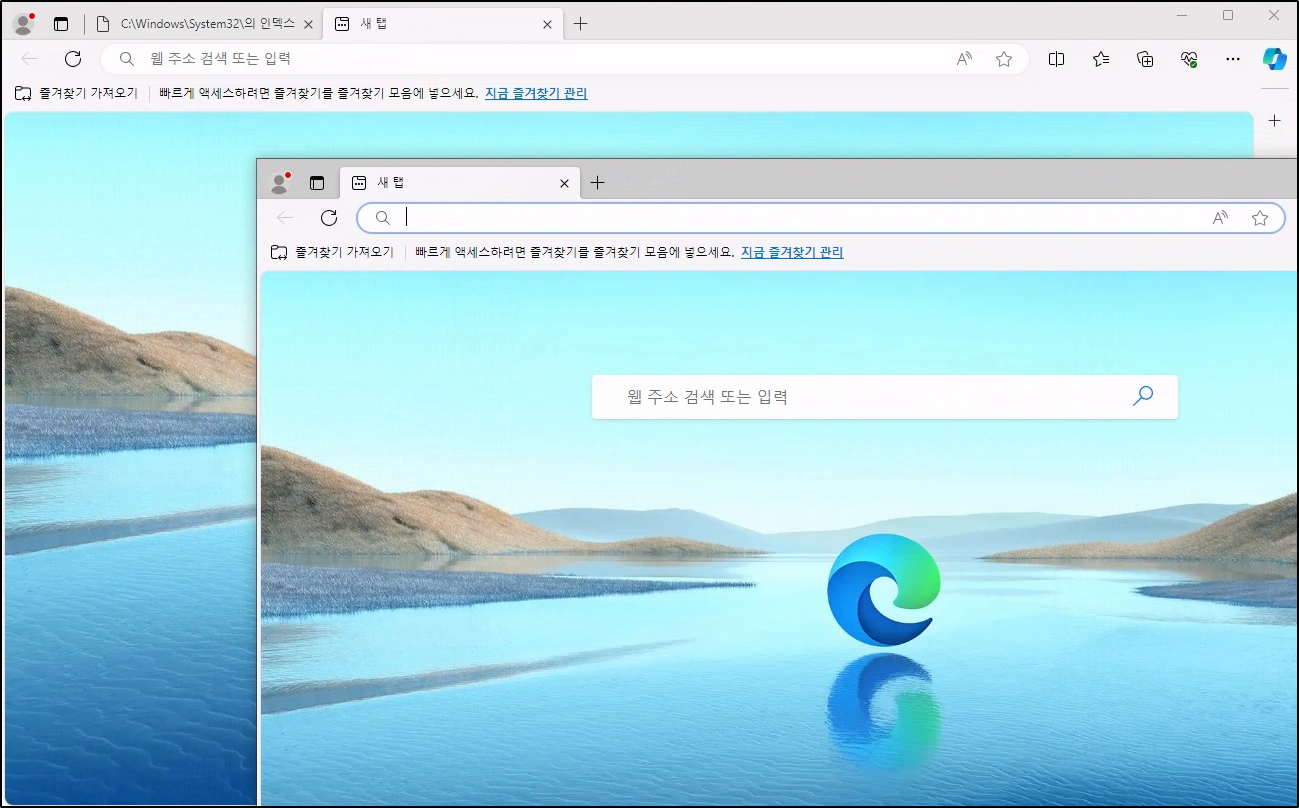Open the tab actions menu in the front window
1299x808 pixels.
coord(317,183)
